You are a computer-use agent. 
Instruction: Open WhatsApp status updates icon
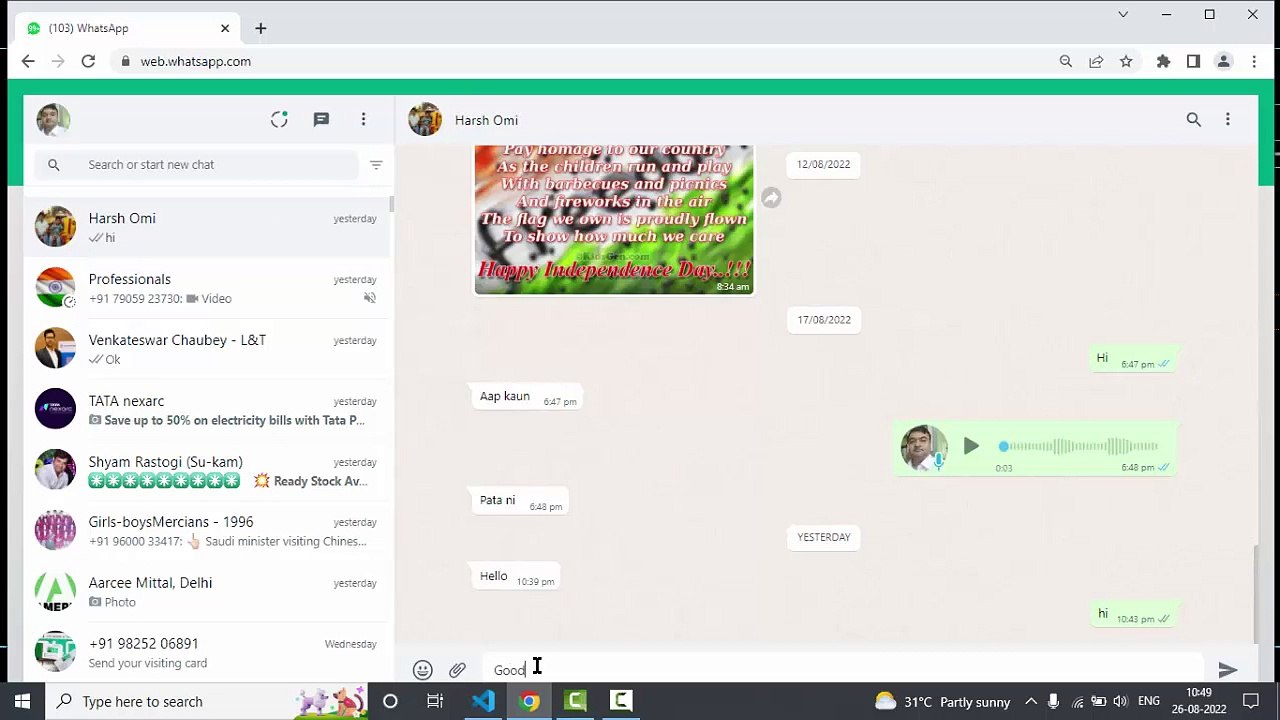(279, 119)
